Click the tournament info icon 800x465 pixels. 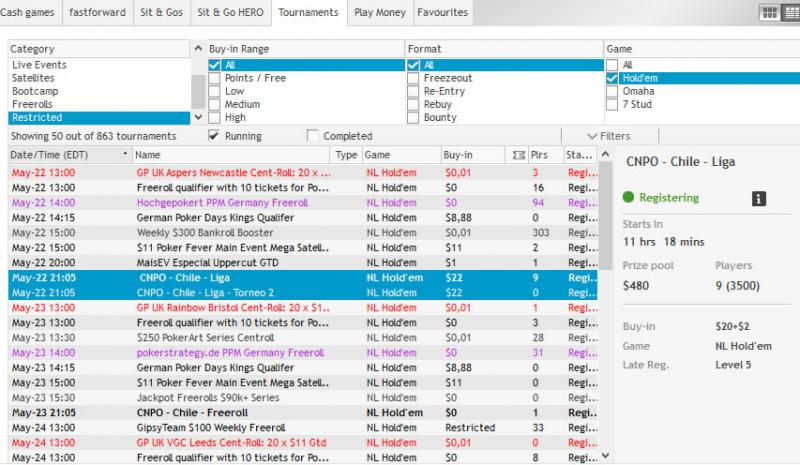pyautogui.click(x=759, y=198)
